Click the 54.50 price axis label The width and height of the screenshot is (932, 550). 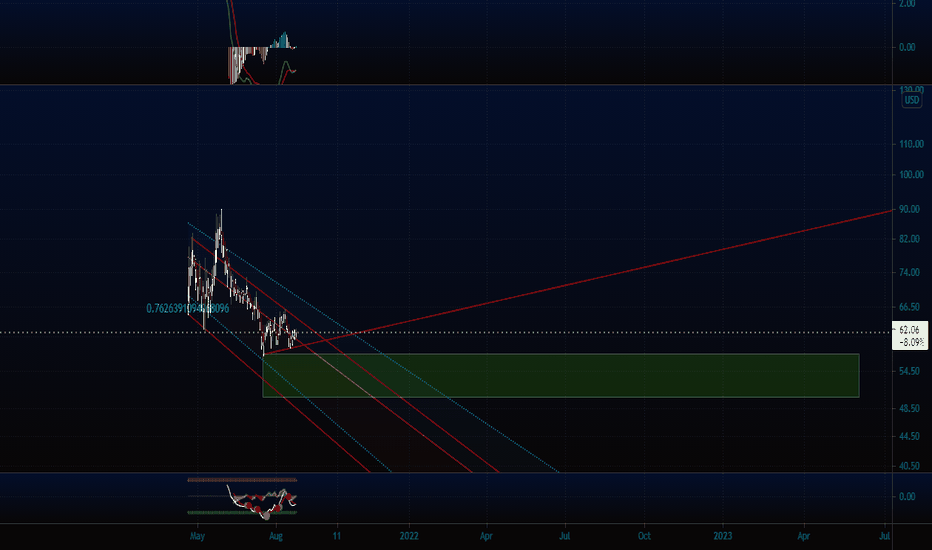click(x=909, y=371)
